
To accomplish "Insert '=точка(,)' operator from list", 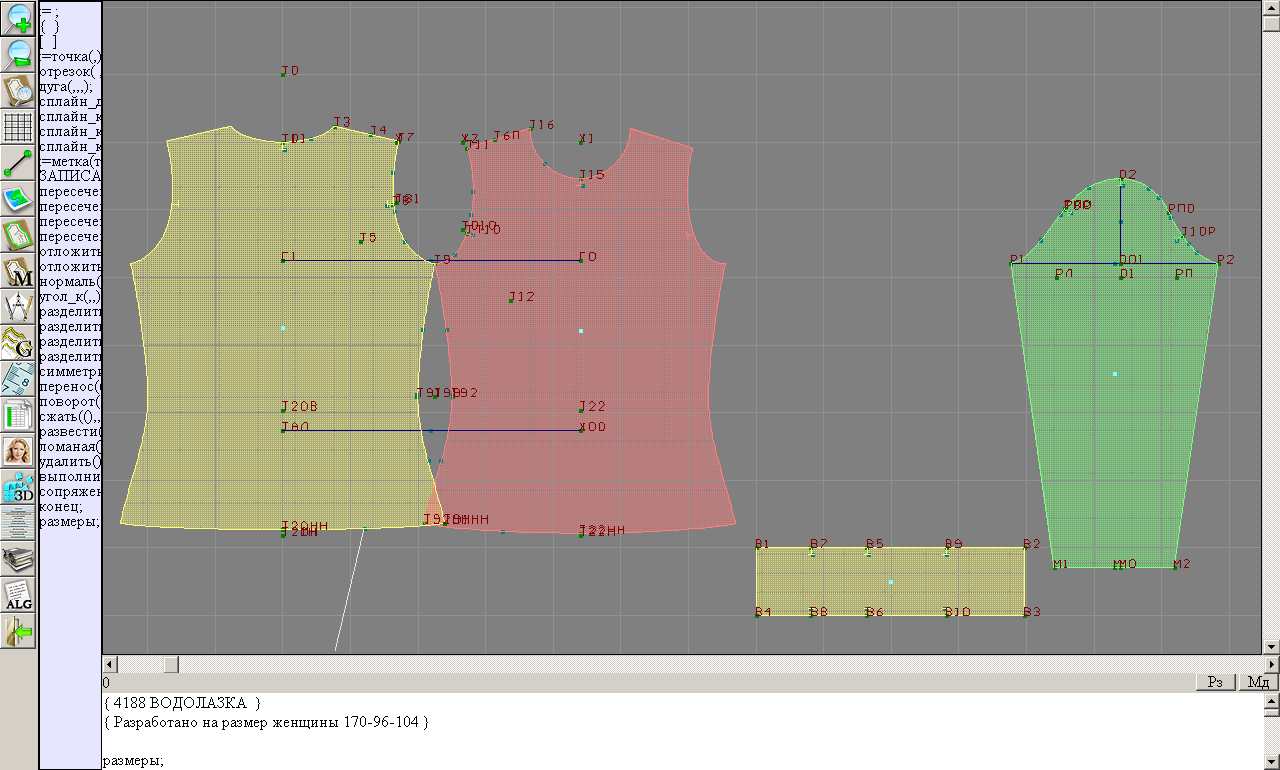I will (70, 56).
